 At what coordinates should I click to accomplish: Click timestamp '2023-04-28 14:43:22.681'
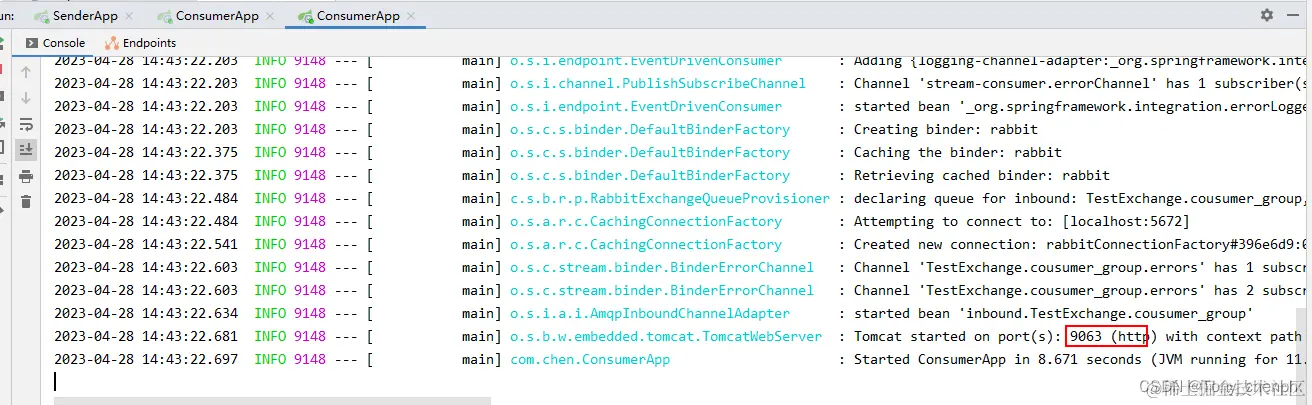[146, 336]
